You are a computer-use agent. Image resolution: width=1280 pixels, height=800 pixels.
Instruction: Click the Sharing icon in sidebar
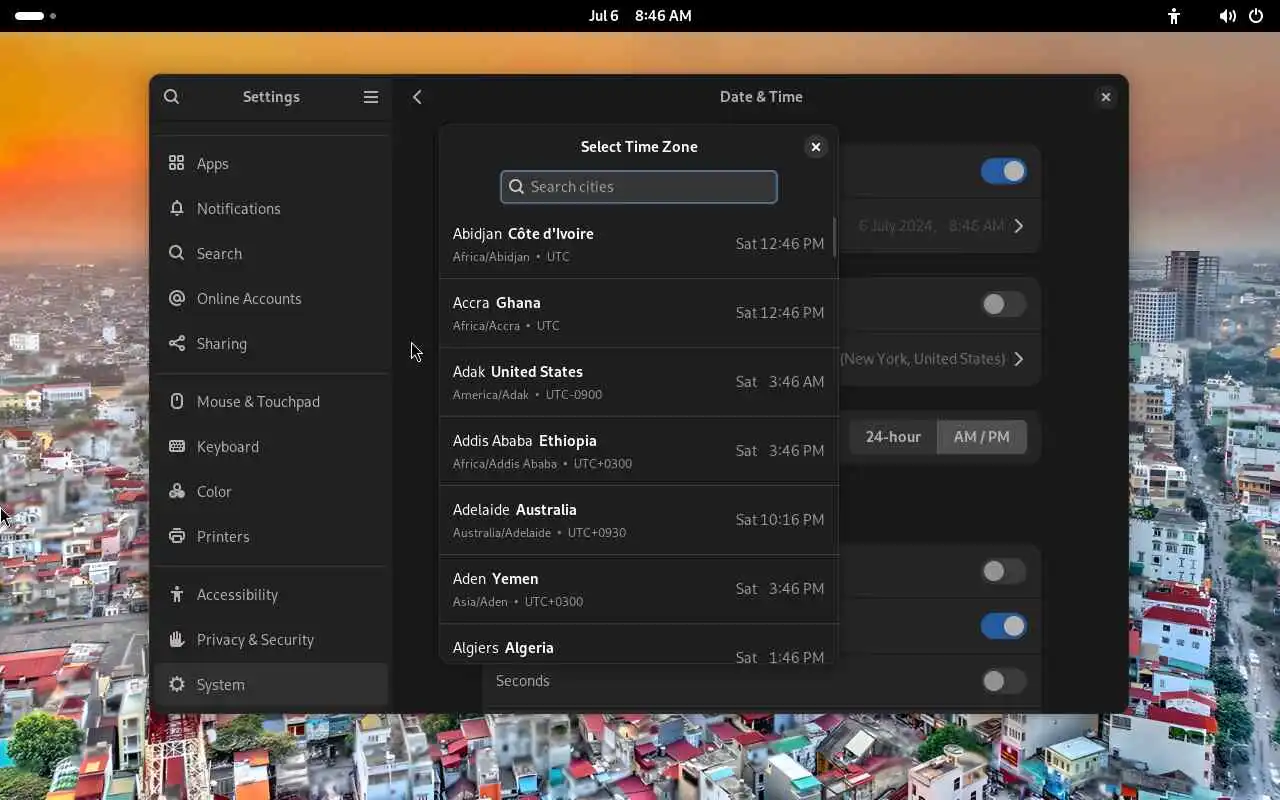(177, 343)
